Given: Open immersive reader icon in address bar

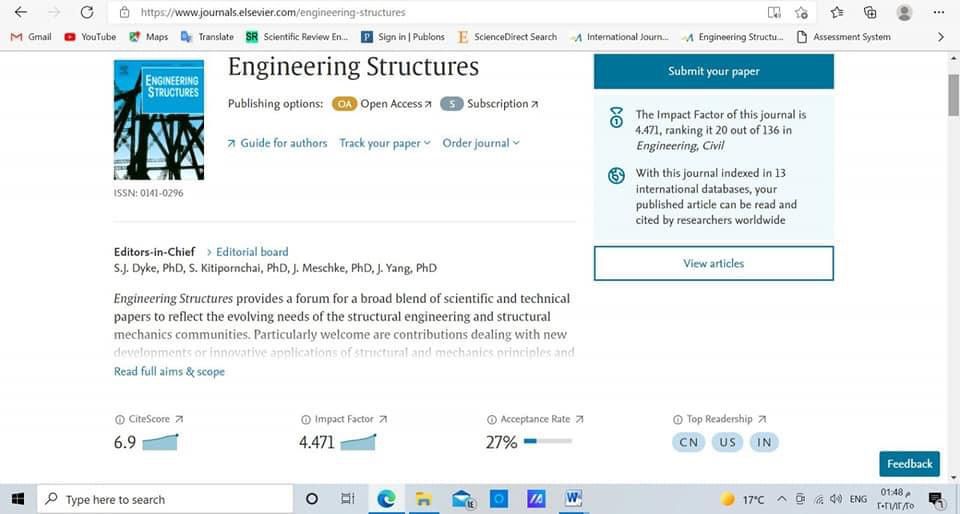Looking at the screenshot, I should [774, 12].
